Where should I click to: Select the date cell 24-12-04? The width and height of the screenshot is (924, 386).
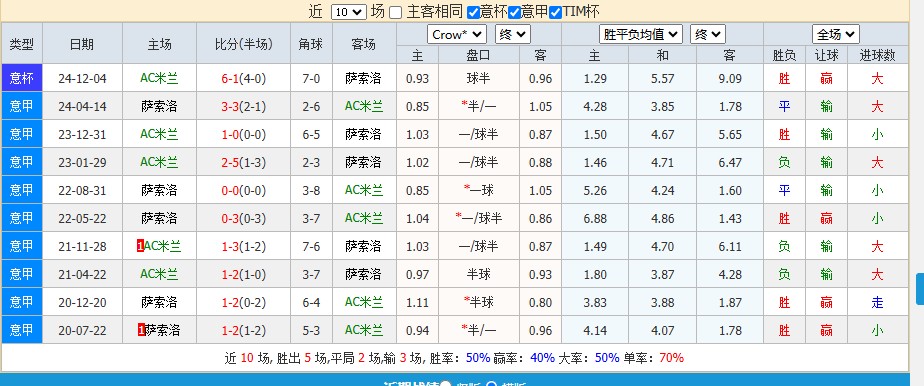(82, 78)
